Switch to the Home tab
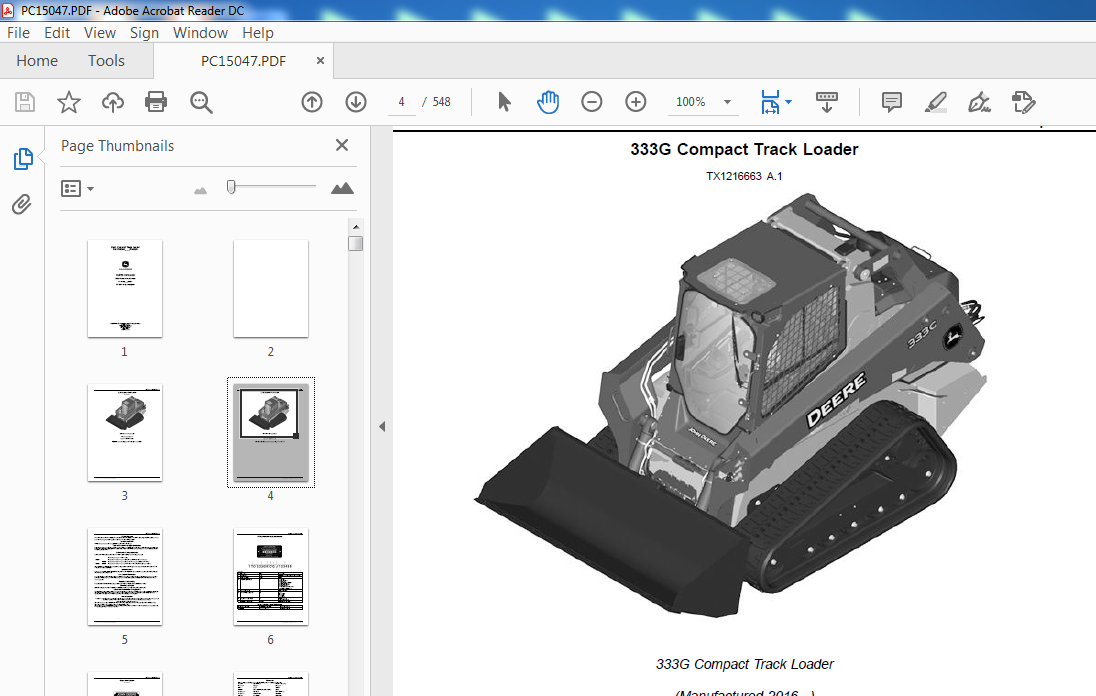Viewport: 1096px width, 696px height. pyautogui.click(x=37, y=61)
